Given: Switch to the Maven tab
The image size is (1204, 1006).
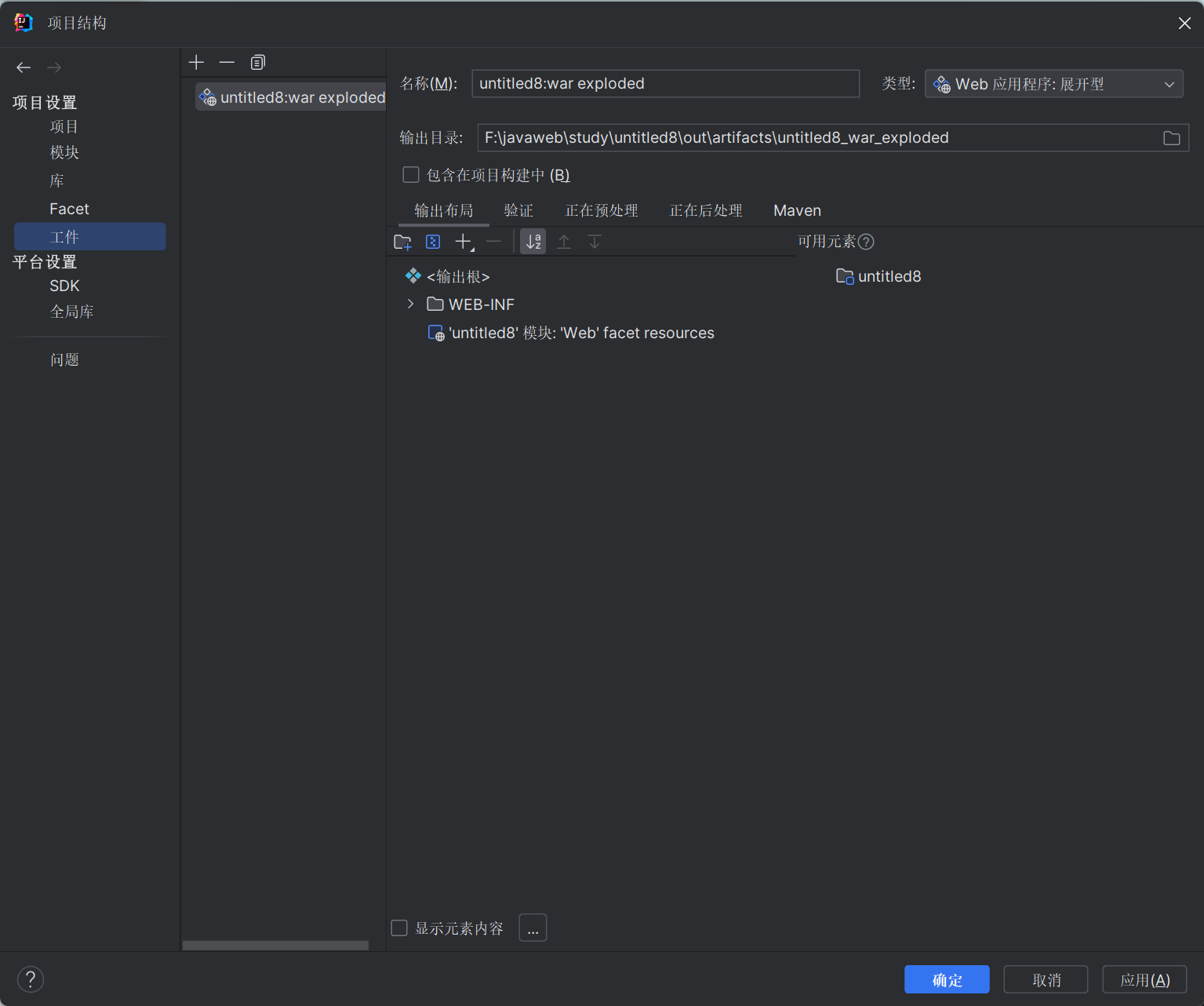Looking at the screenshot, I should coord(797,210).
